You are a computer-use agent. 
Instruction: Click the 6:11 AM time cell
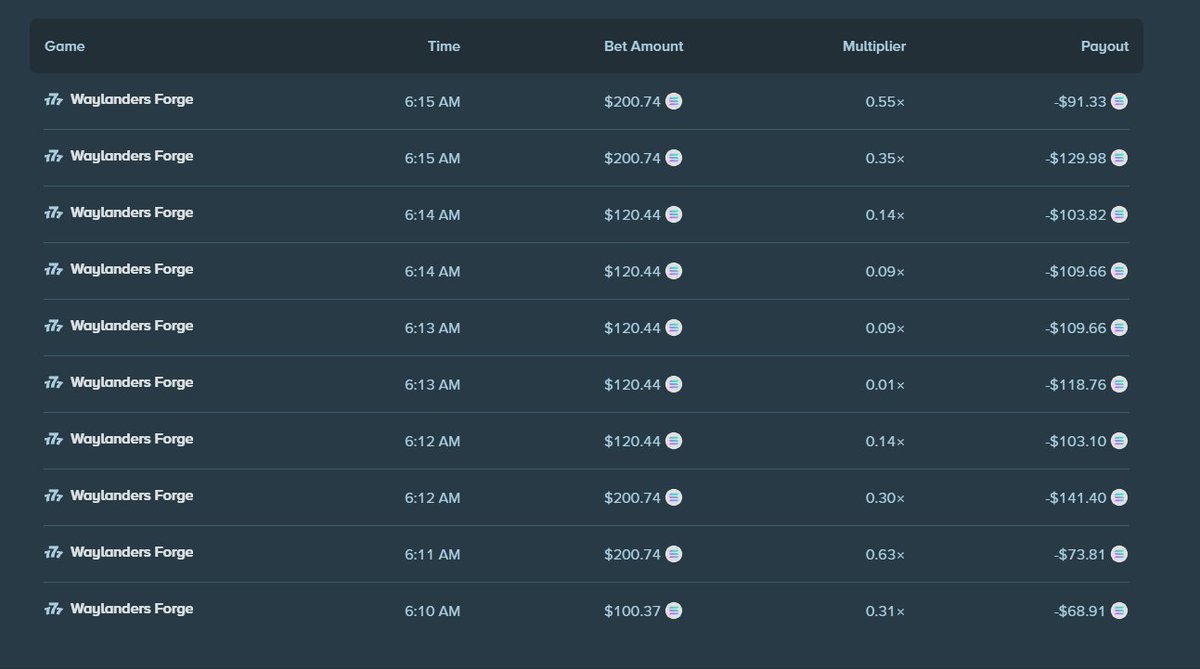(433, 555)
